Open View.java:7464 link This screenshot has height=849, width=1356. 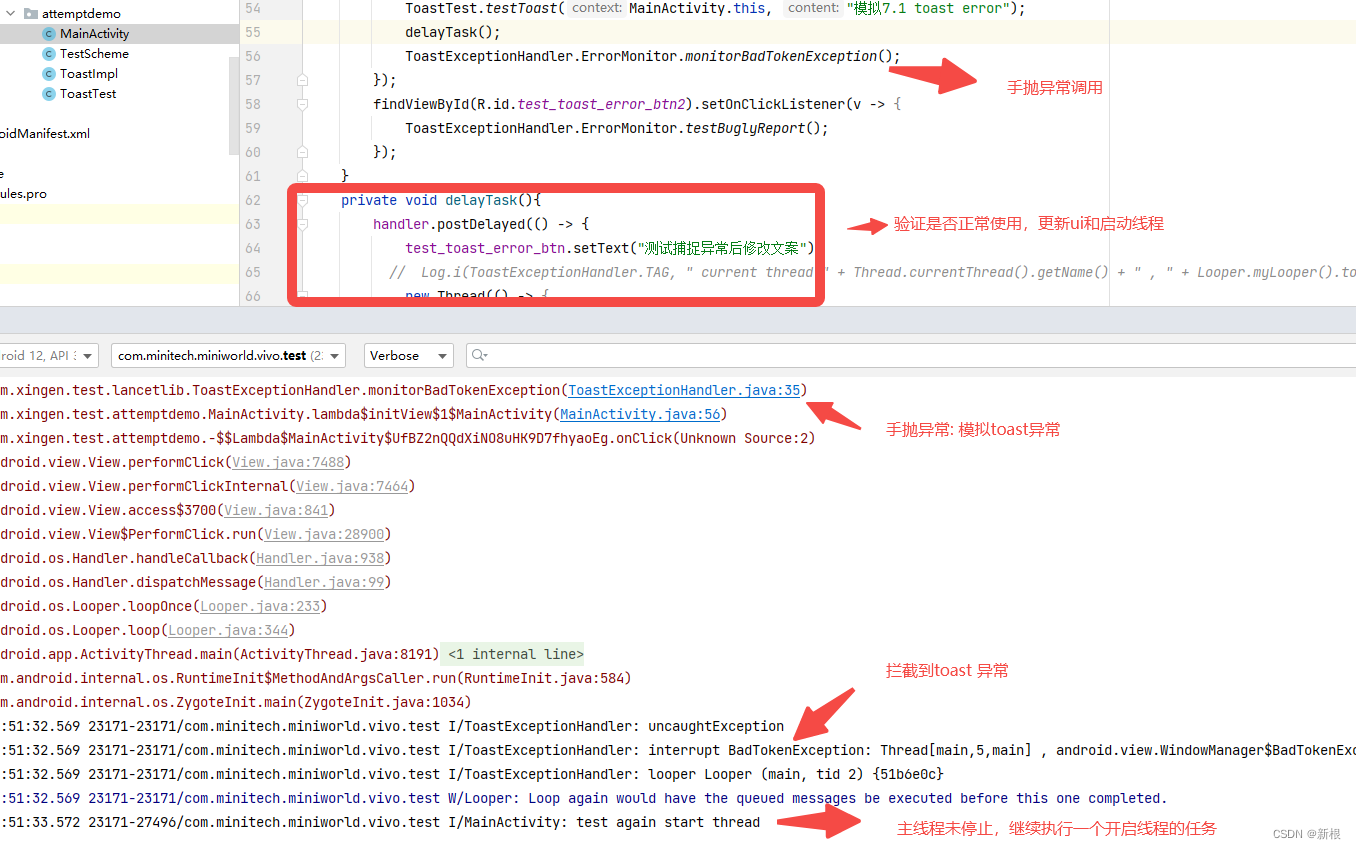point(352,486)
